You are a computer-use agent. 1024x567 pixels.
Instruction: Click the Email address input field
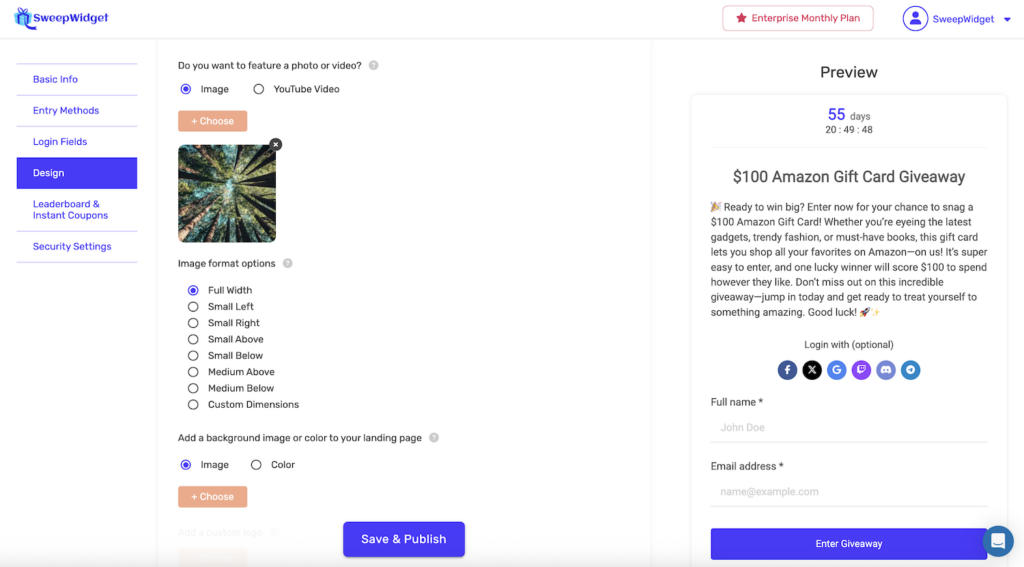tap(848, 492)
